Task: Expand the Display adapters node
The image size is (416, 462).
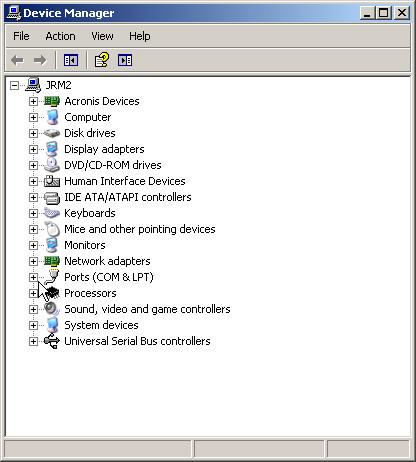Action: tap(33, 149)
